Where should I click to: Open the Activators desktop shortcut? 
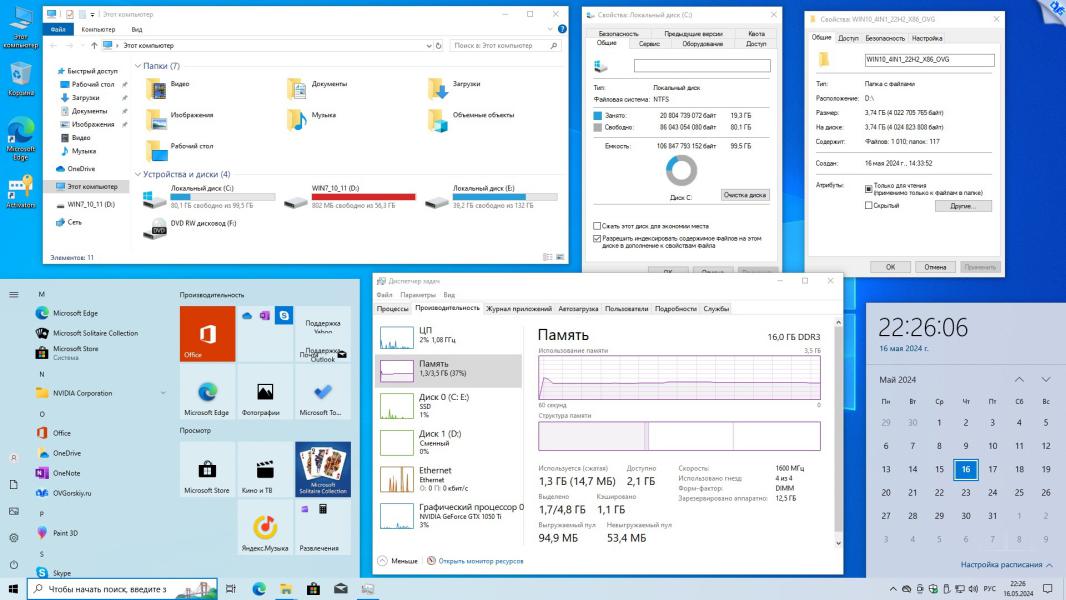pyautogui.click(x=20, y=190)
